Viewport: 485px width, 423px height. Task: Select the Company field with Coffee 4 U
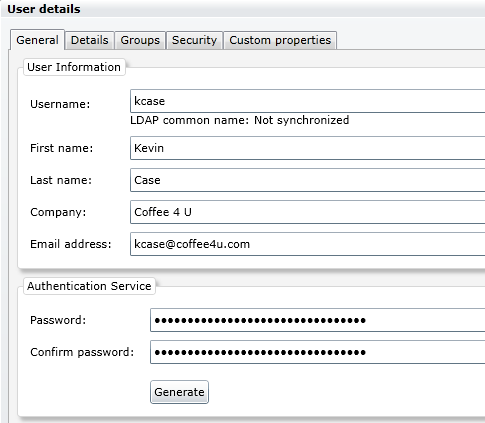307,212
